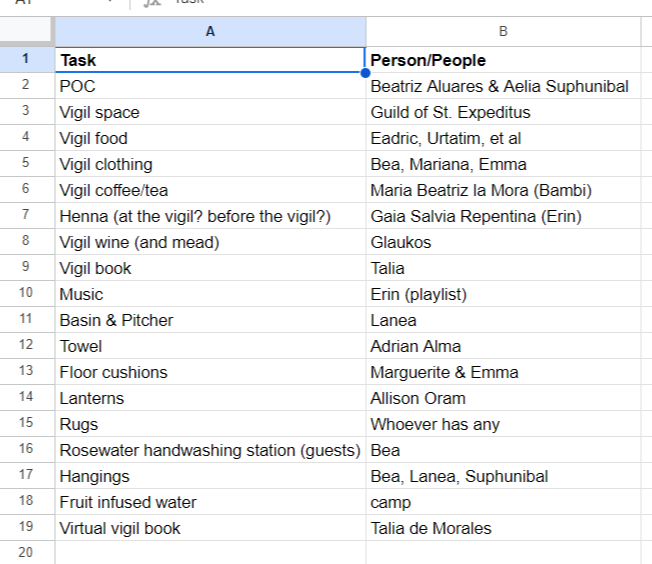652x564 pixels.
Task: Click the select-all corner box
Action: tap(26, 29)
